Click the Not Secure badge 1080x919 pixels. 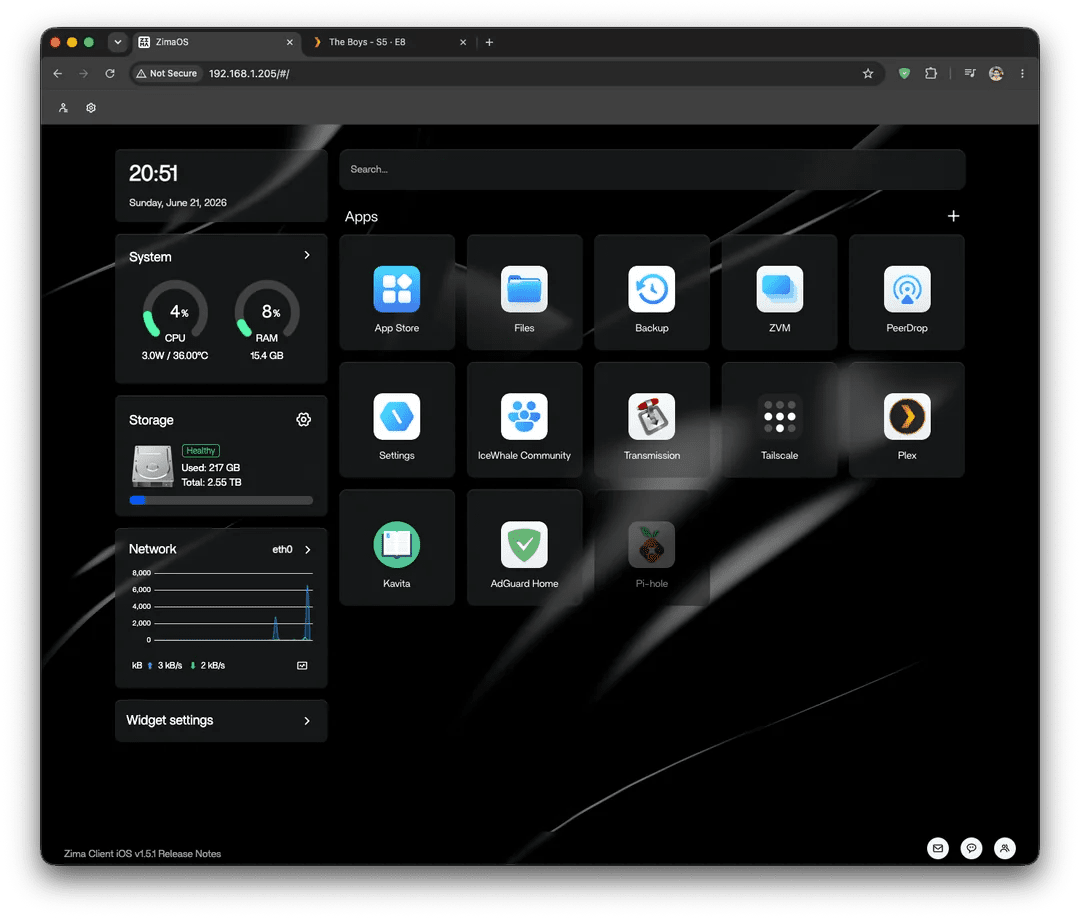[167, 74]
